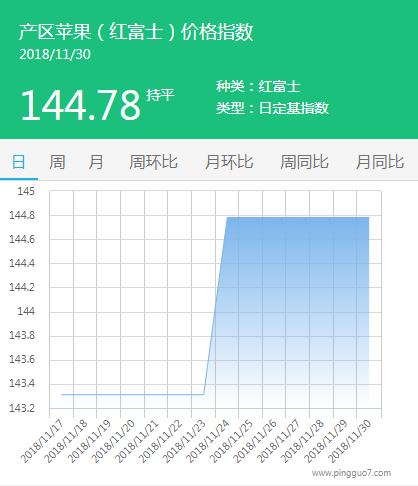This screenshot has width=418, height=486.
Task: Click the y-axis label 144.8
Action: (22, 215)
